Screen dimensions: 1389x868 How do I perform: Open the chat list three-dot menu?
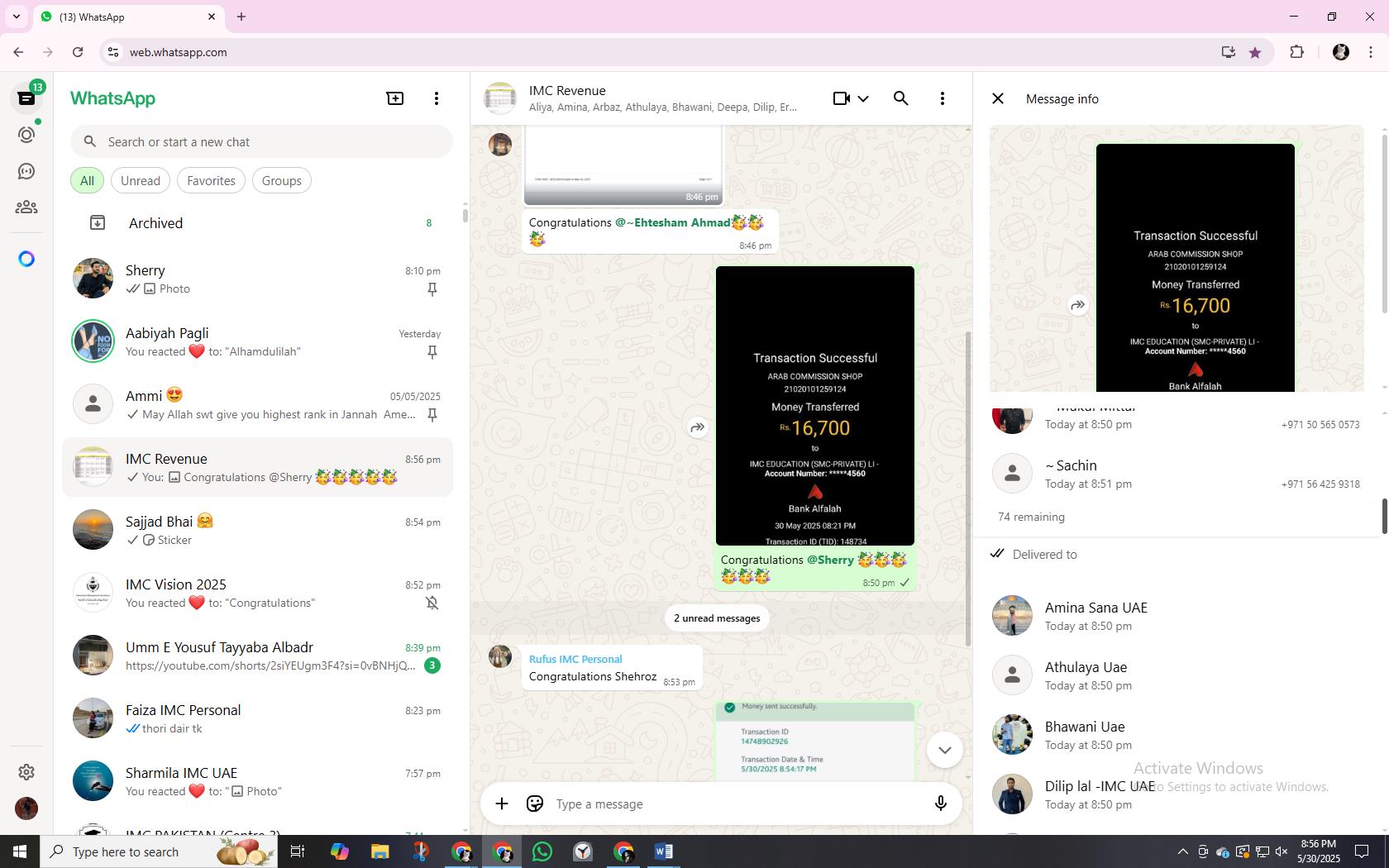pyautogui.click(x=437, y=98)
